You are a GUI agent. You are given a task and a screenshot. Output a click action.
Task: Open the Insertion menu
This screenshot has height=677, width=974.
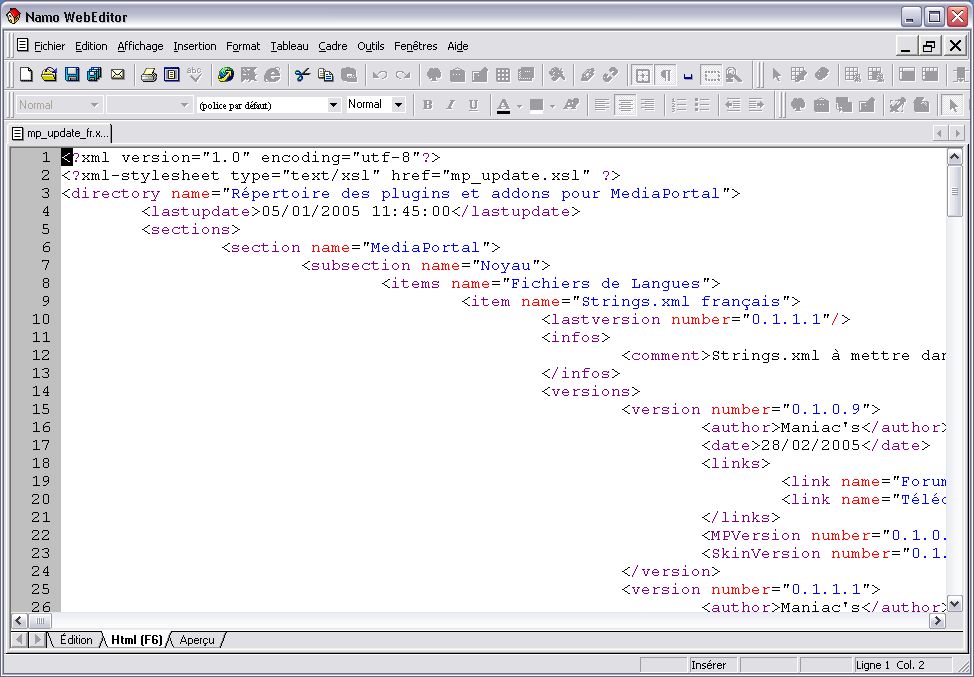point(194,46)
